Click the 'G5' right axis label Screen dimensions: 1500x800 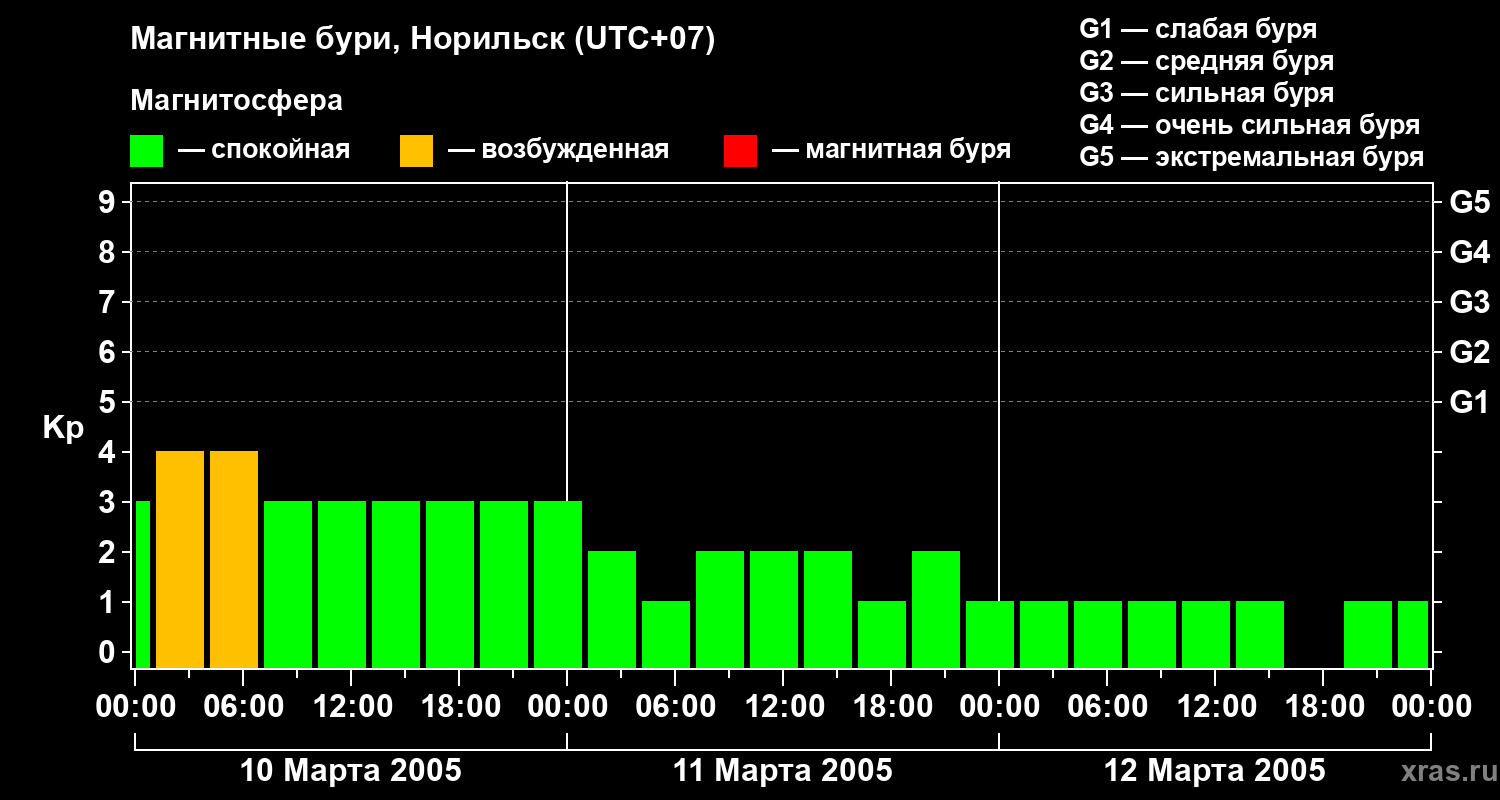click(1469, 202)
